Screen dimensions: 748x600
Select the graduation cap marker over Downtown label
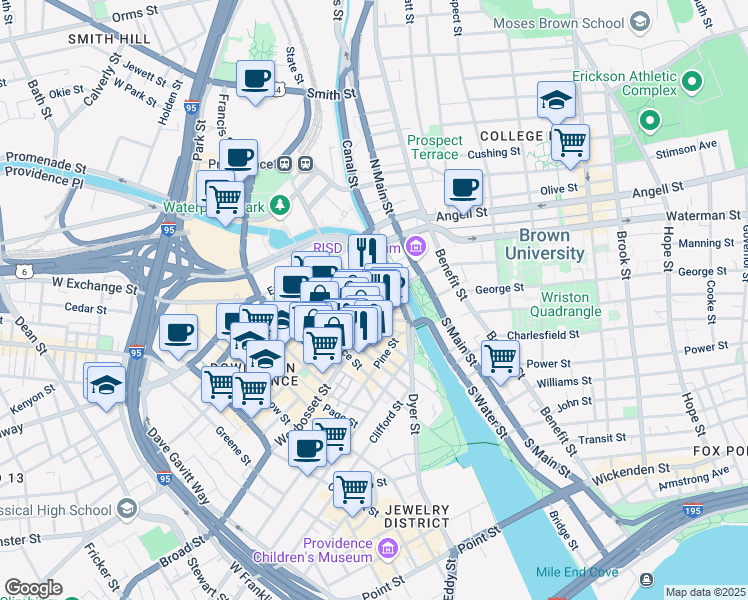[x=266, y=360]
